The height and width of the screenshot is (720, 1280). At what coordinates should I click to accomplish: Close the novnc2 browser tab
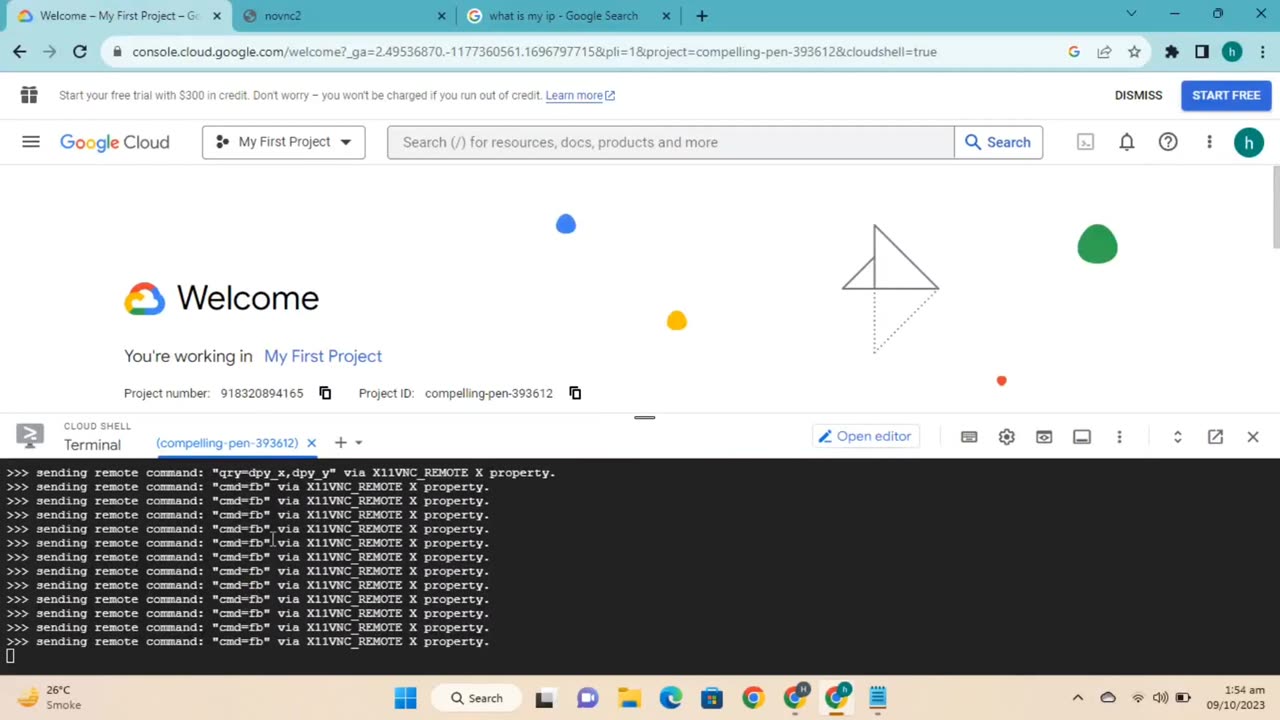tap(443, 16)
